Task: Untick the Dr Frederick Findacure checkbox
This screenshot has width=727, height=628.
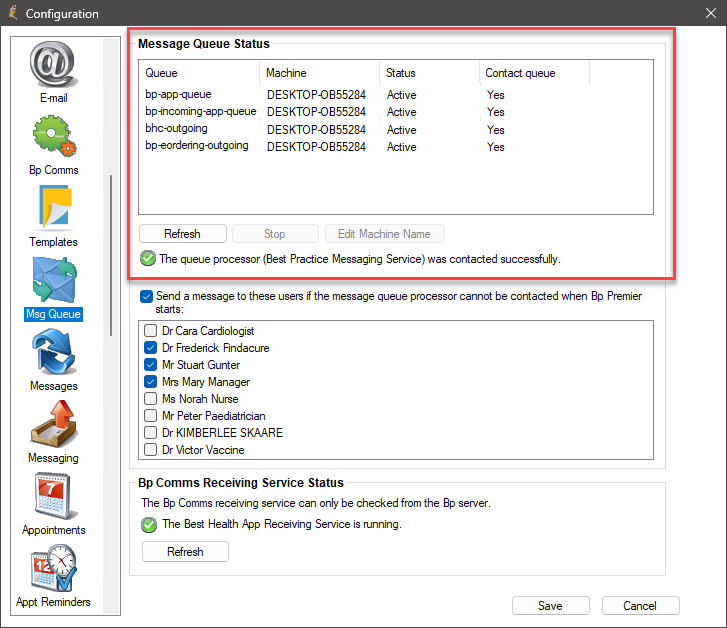Action: click(150, 347)
